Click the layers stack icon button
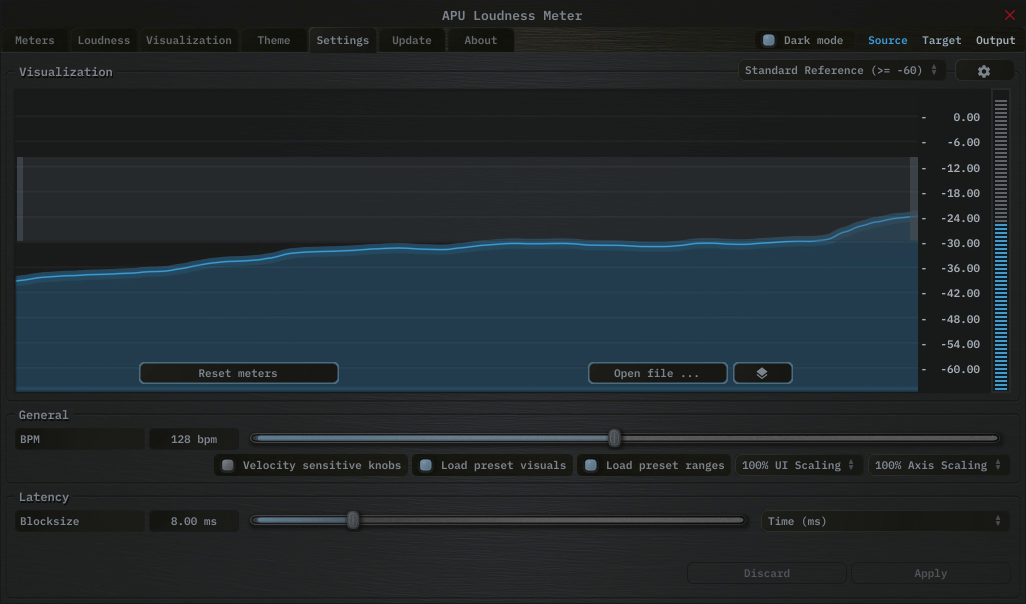 click(762, 373)
